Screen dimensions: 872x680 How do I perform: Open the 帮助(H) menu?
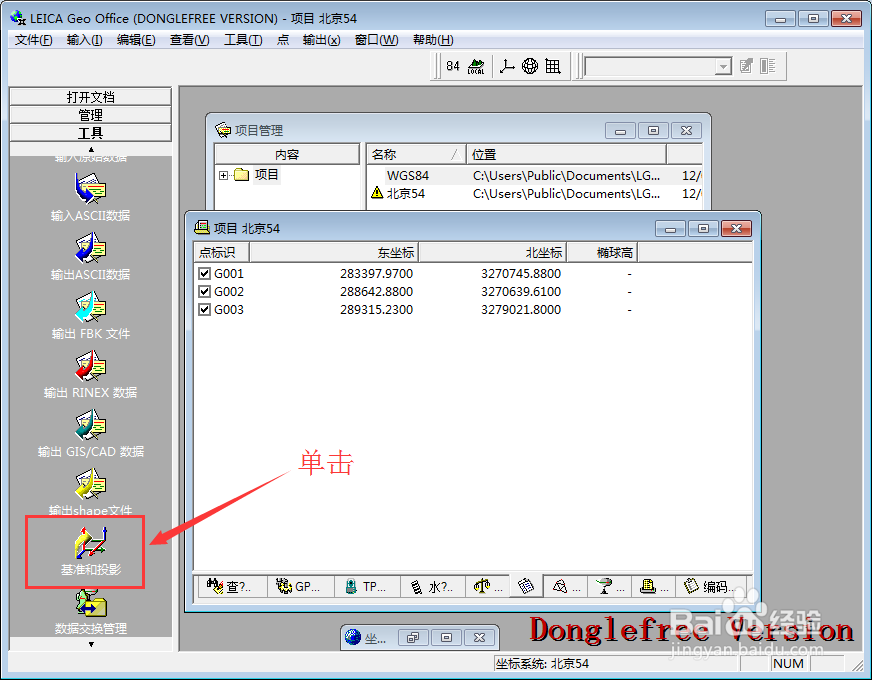[433, 40]
